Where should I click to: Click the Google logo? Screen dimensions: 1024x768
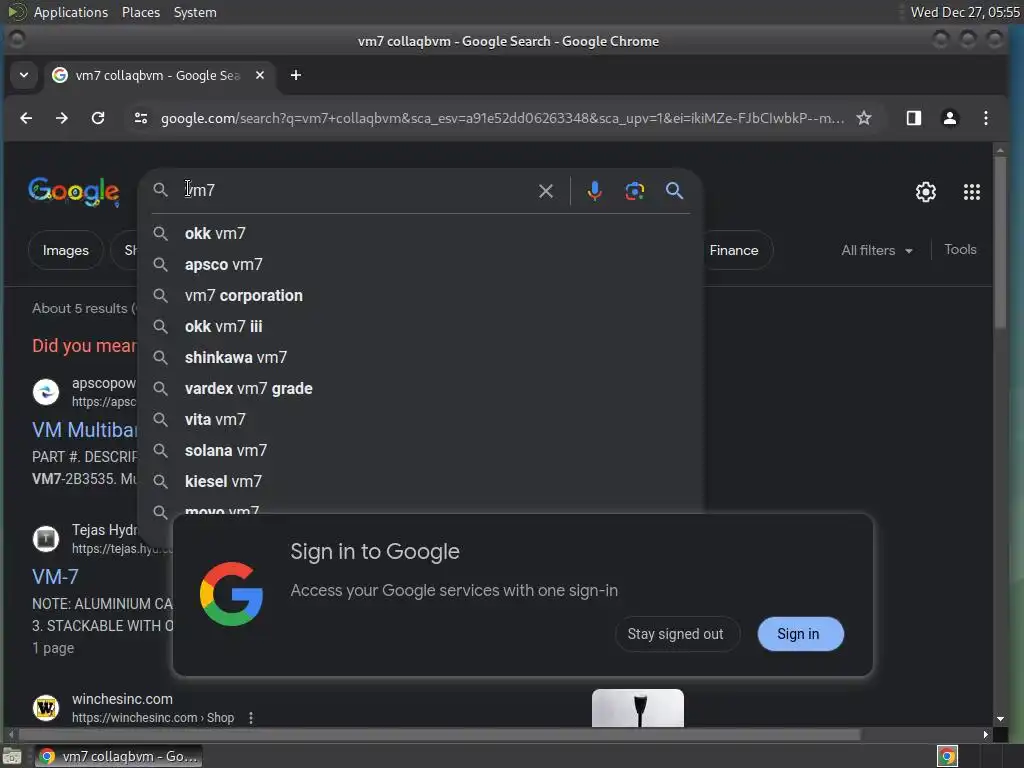[x=74, y=191]
